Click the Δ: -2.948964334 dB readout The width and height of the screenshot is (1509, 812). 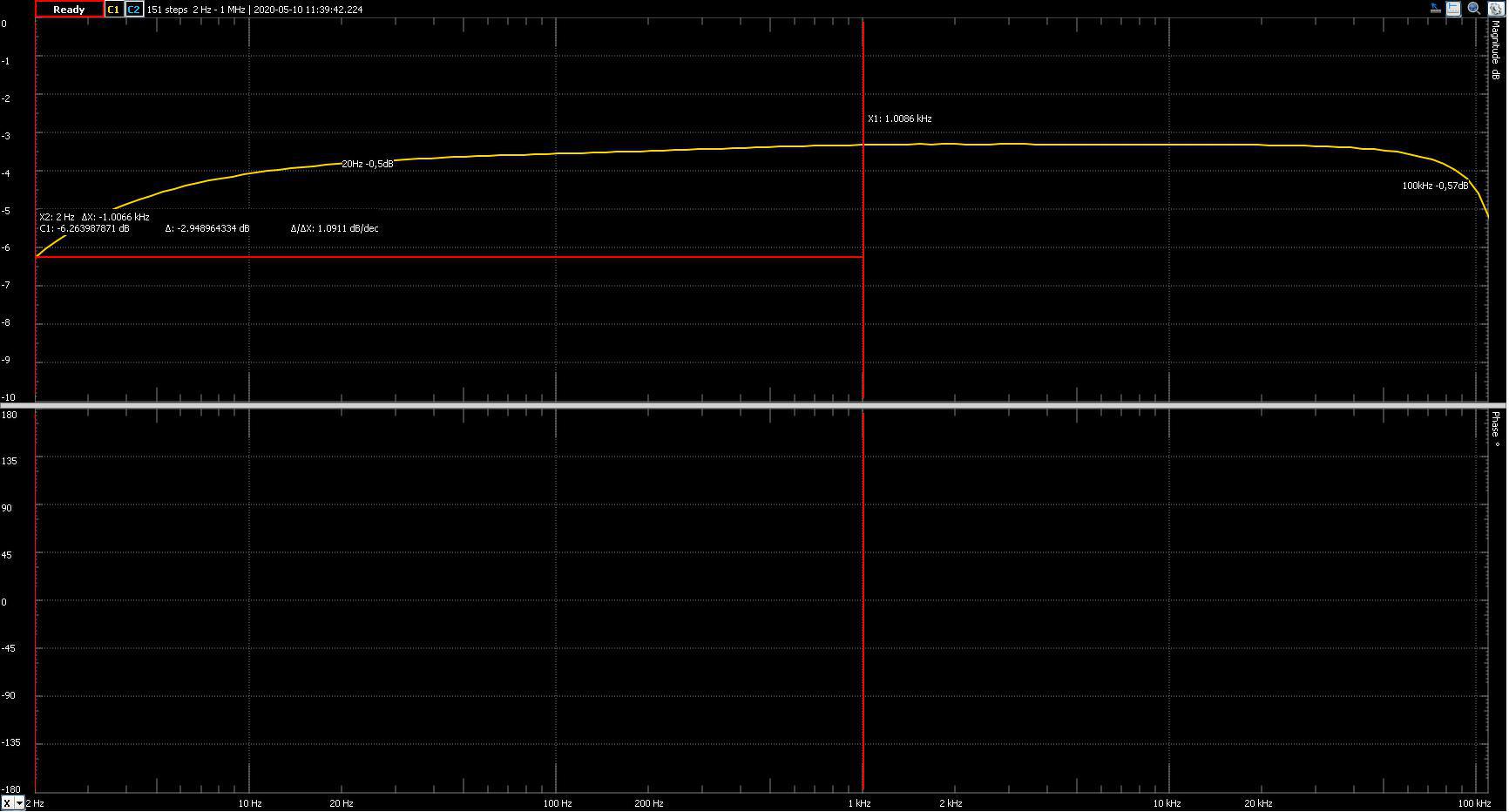point(207,228)
